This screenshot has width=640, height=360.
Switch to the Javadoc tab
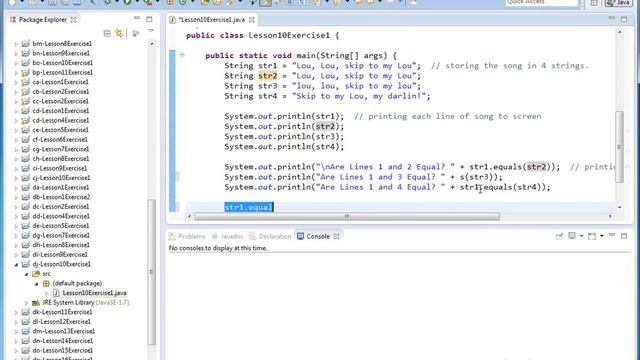(228, 236)
